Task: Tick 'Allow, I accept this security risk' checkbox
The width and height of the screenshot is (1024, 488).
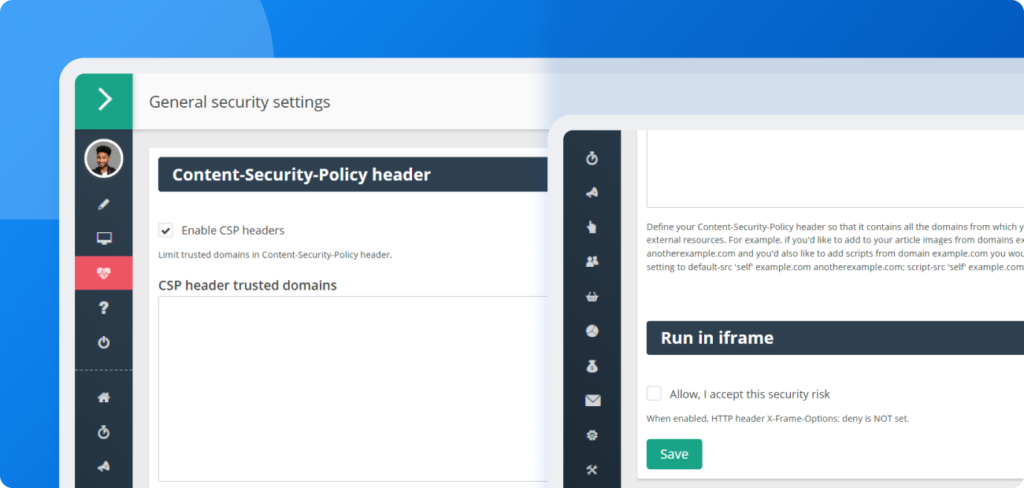Action: tap(654, 394)
